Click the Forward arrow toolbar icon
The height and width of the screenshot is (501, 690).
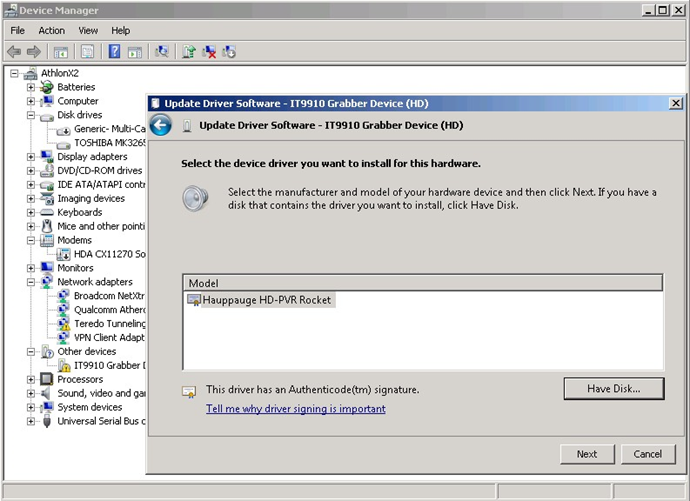point(34,52)
